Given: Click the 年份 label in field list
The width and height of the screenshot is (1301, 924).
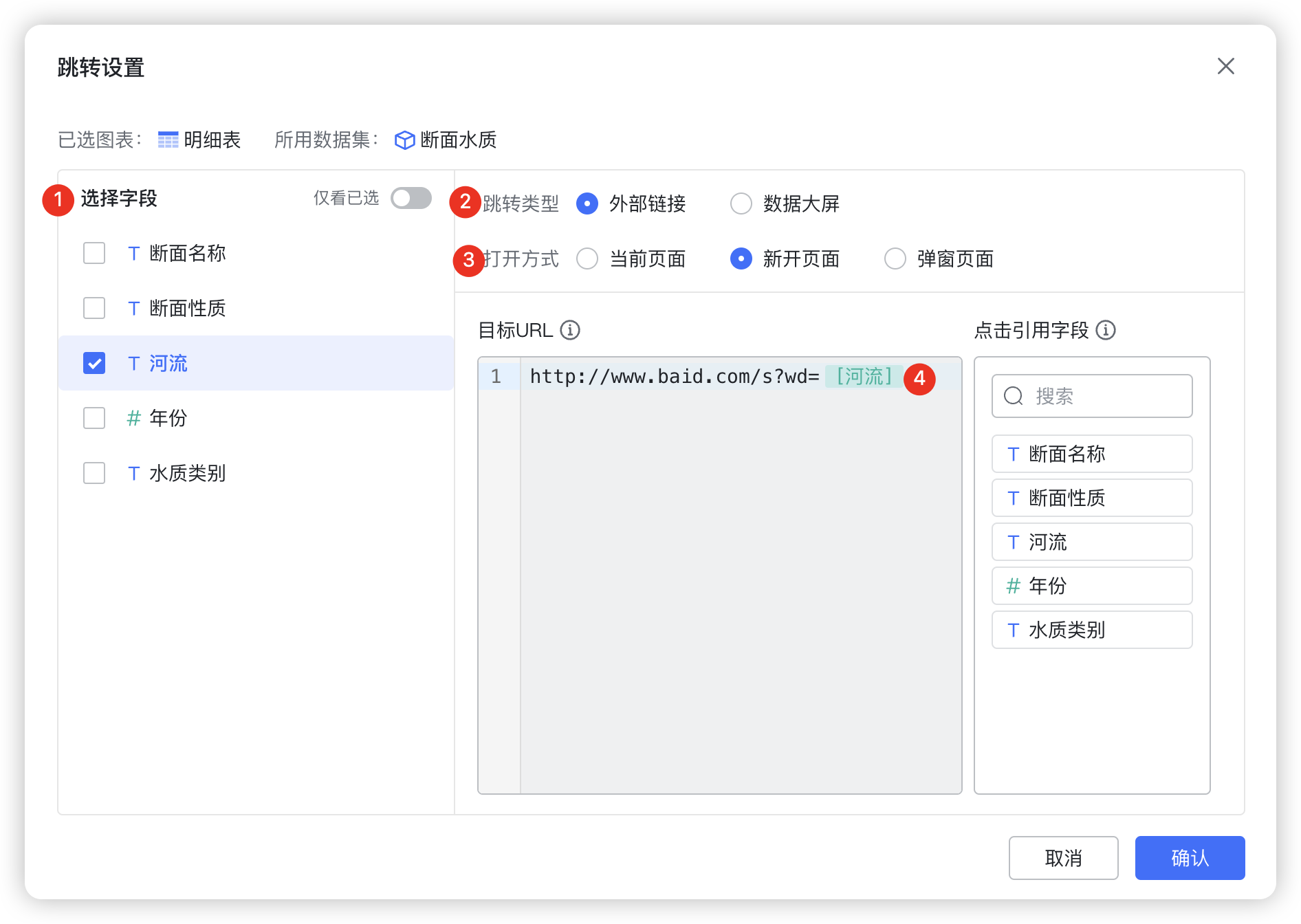Looking at the screenshot, I should pos(168,418).
